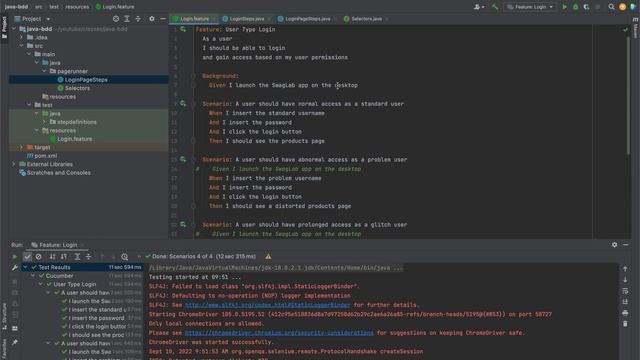Sort test results alphabetically

pyautogui.click(x=52, y=257)
